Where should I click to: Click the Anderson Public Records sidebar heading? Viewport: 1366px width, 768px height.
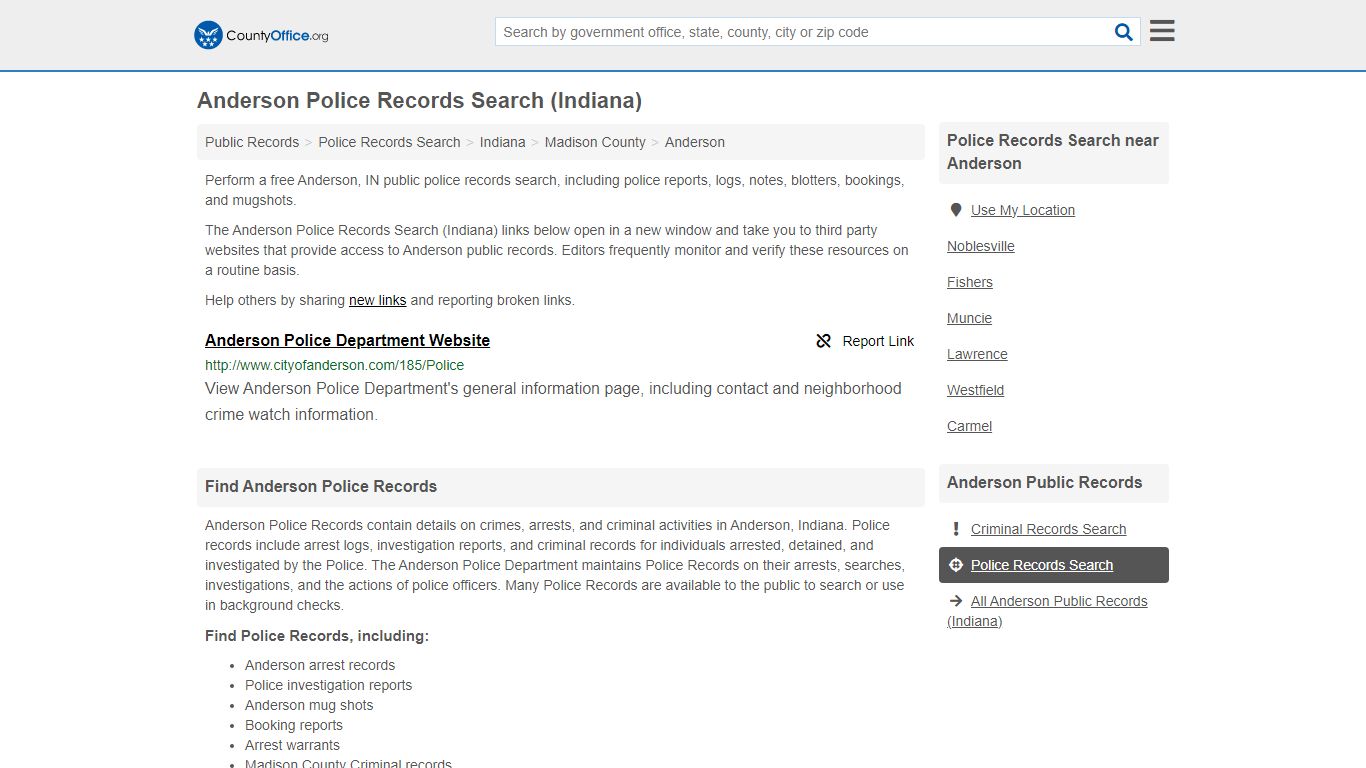(x=1044, y=482)
